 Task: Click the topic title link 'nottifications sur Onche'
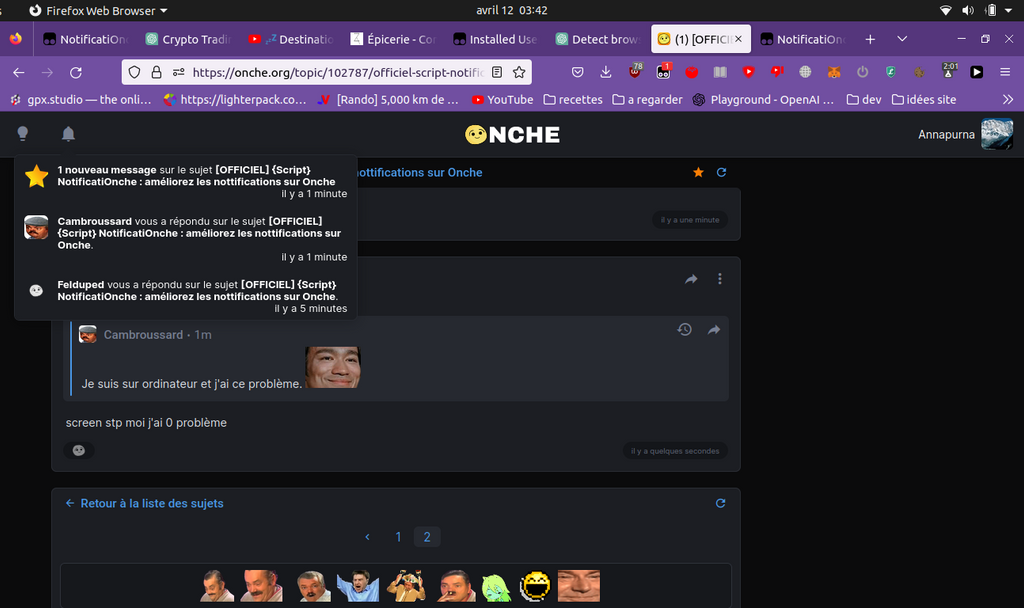click(x=419, y=172)
